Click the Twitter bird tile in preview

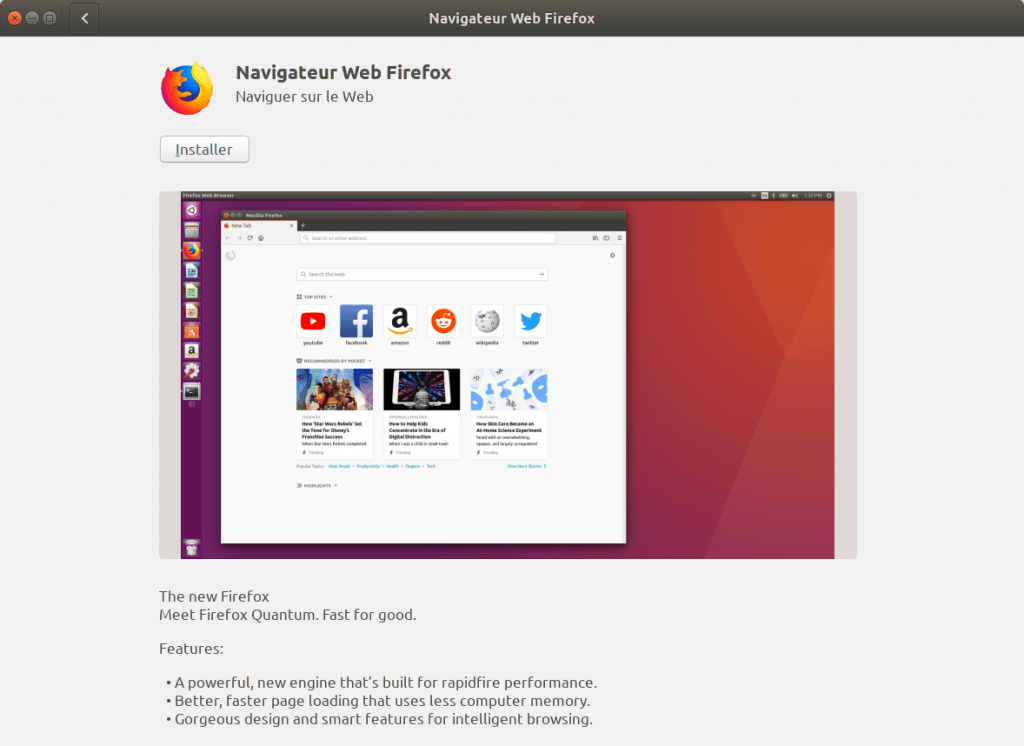530,321
